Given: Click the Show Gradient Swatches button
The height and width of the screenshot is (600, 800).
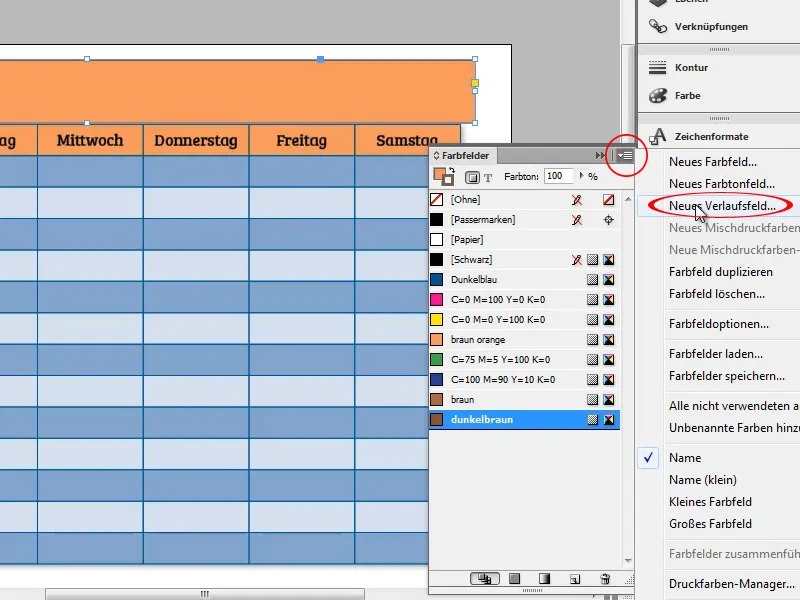Looking at the screenshot, I should (544, 578).
